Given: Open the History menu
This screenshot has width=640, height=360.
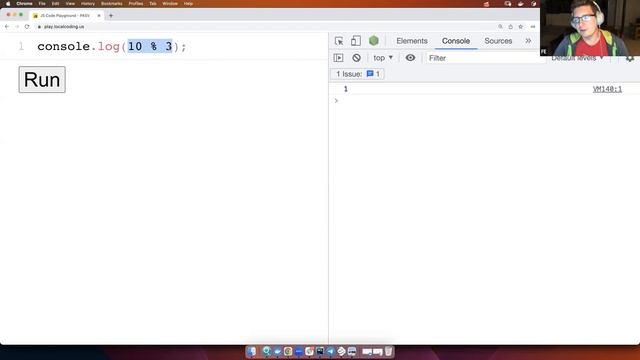Looking at the screenshot, I should [87, 3].
